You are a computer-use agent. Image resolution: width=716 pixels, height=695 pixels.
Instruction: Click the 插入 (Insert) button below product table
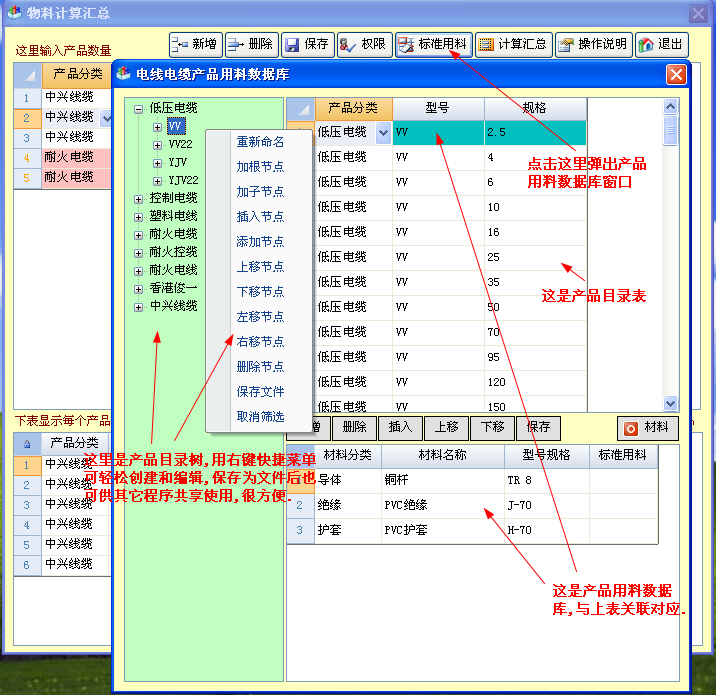400,427
